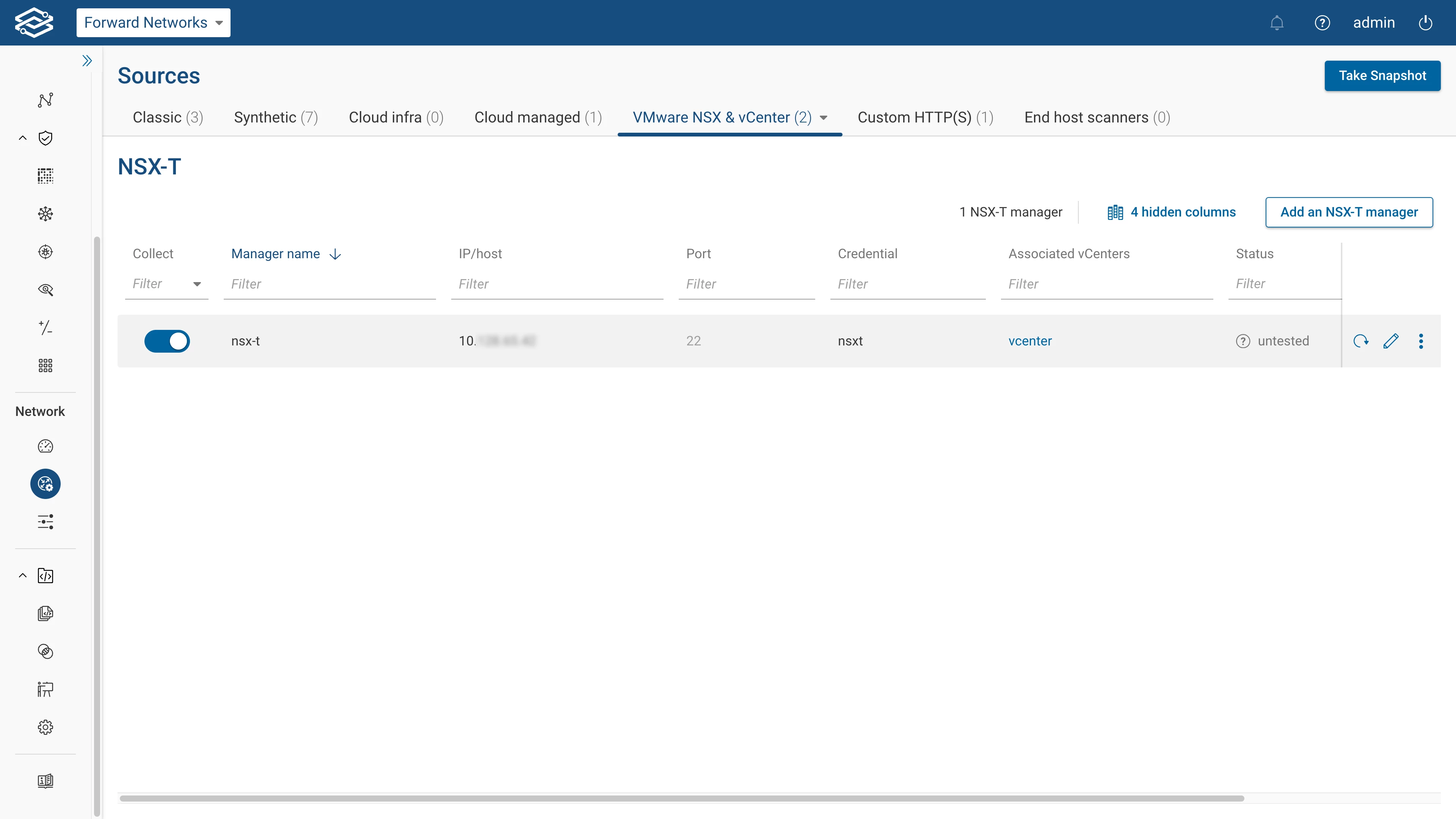
Task: Click the notifications bell icon
Action: click(x=1277, y=23)
